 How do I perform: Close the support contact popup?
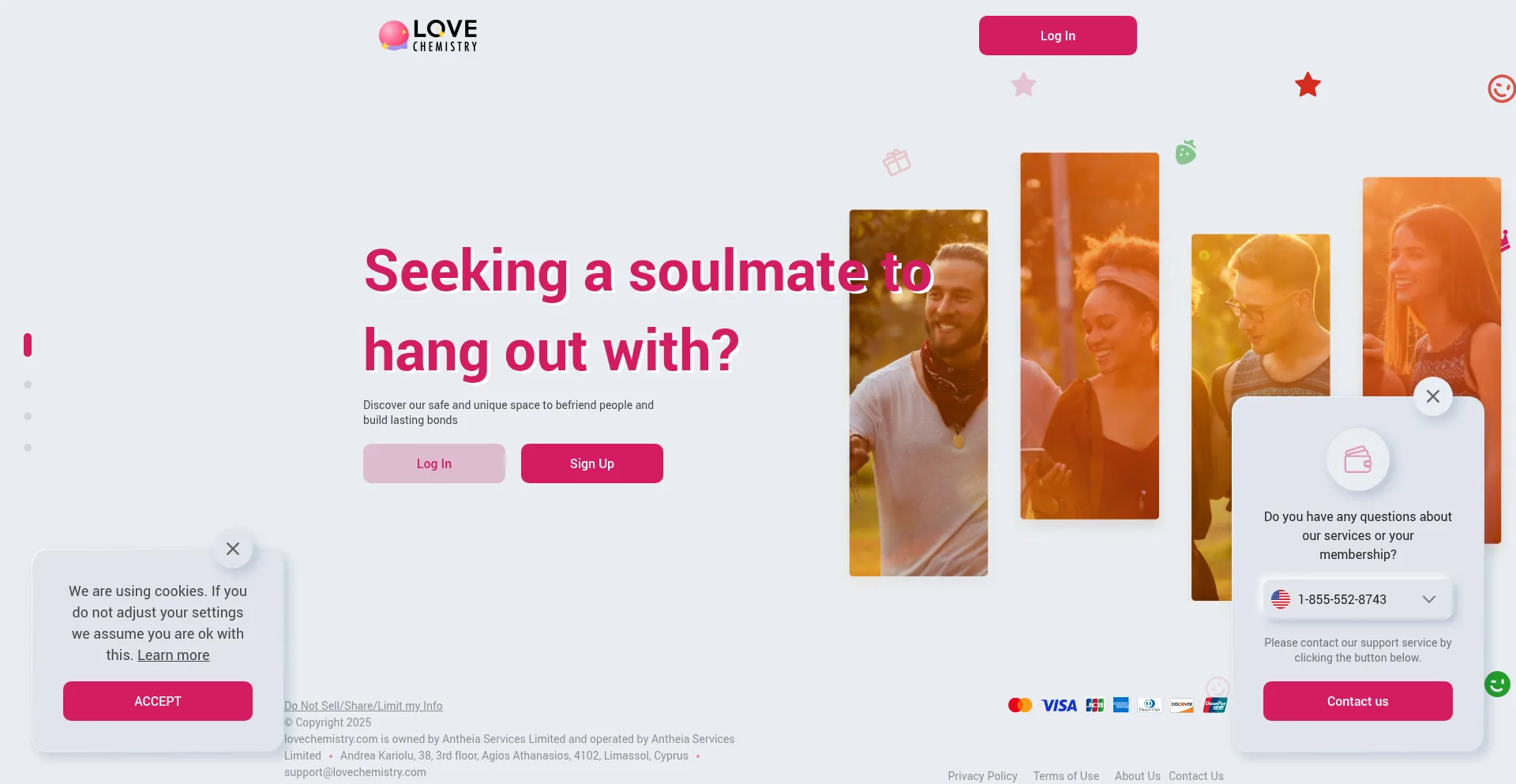1433,396
